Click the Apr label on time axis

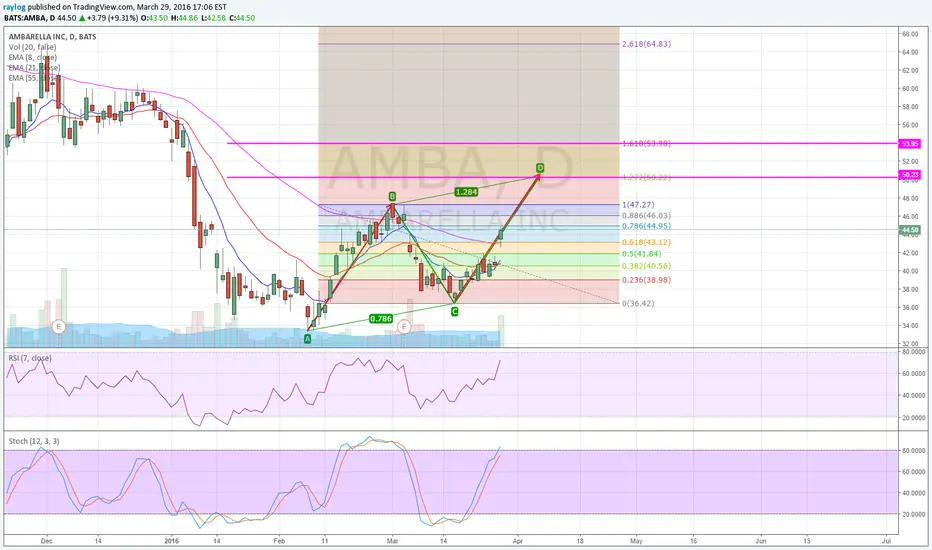pyautogui.click(x=518, y=541)
